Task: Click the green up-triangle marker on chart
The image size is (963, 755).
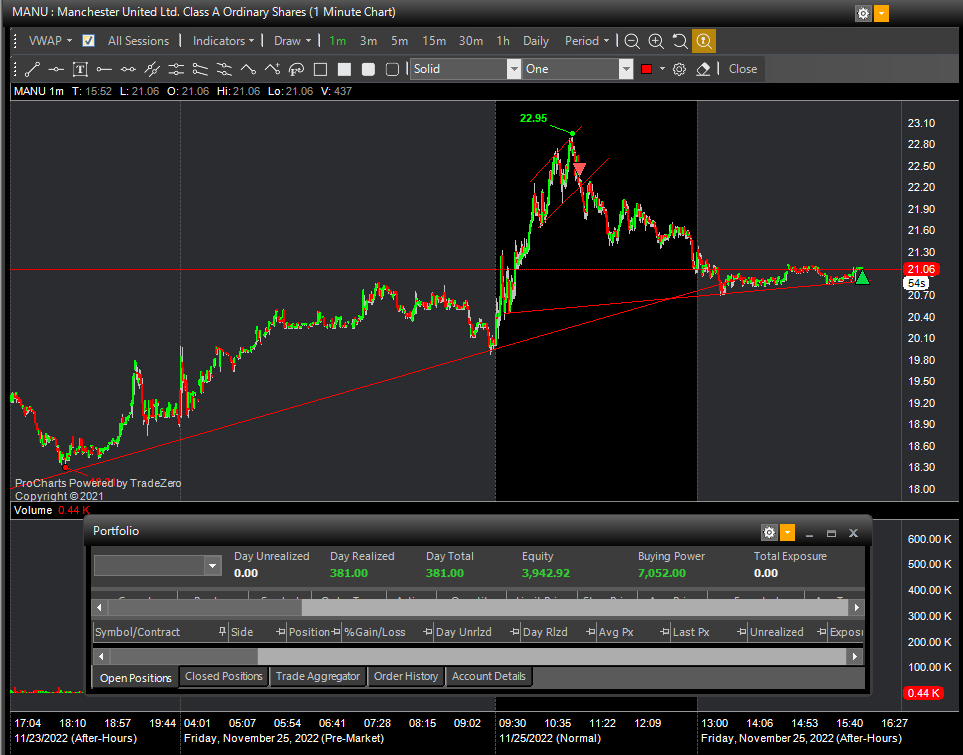Action: 863,278
